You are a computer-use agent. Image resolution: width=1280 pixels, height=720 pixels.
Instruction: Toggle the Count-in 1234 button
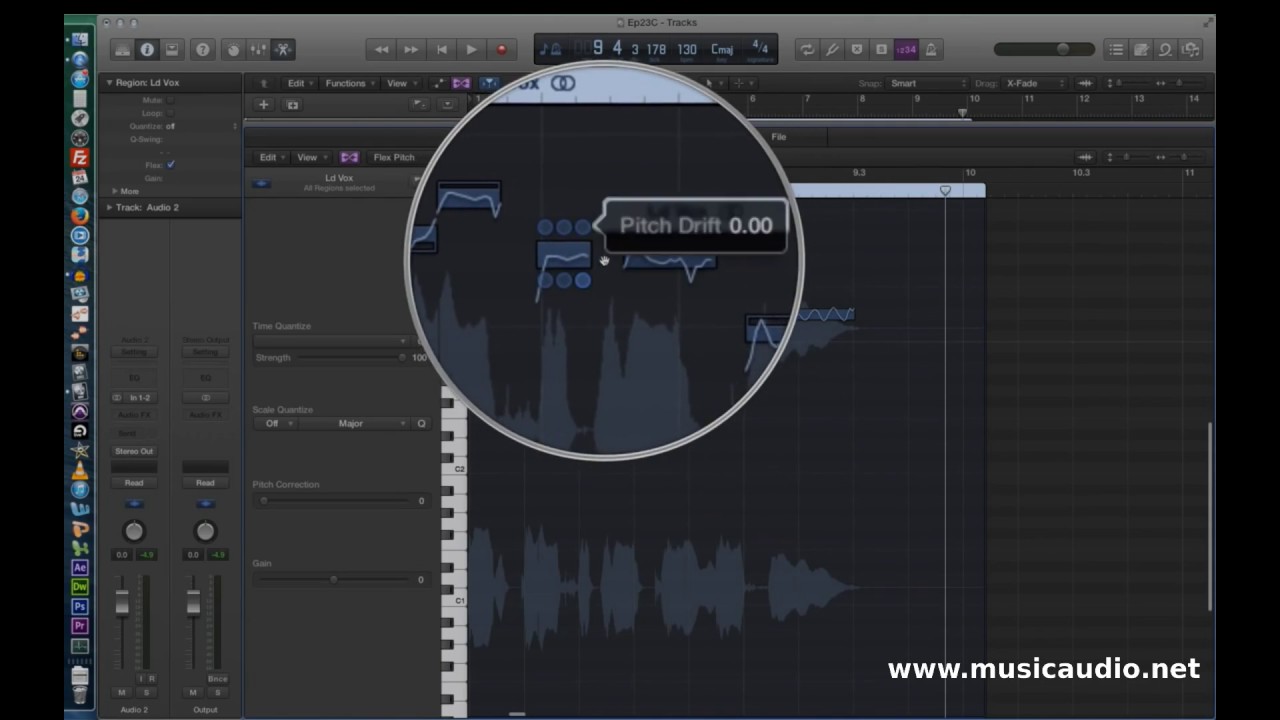tap(906, 49)
